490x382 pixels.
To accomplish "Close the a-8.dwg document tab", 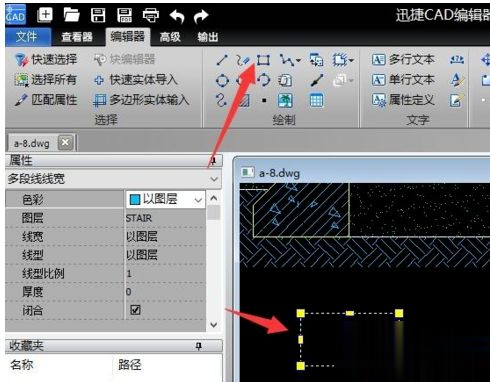I will [x=65, y=143].
